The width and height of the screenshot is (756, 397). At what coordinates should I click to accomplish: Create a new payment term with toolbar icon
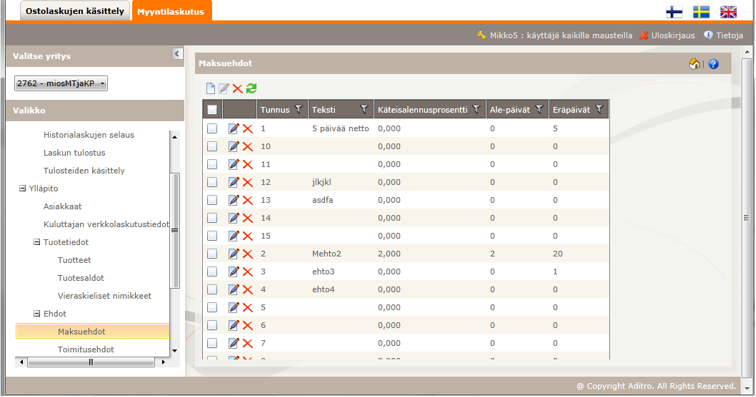pyautogui.click(x=210, y=88)
